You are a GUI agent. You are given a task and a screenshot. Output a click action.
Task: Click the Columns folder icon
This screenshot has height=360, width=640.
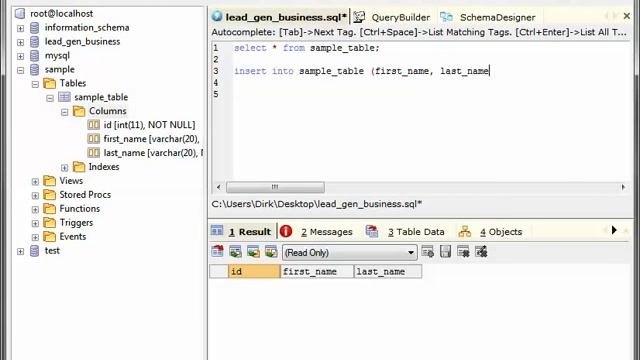(79, 111)
